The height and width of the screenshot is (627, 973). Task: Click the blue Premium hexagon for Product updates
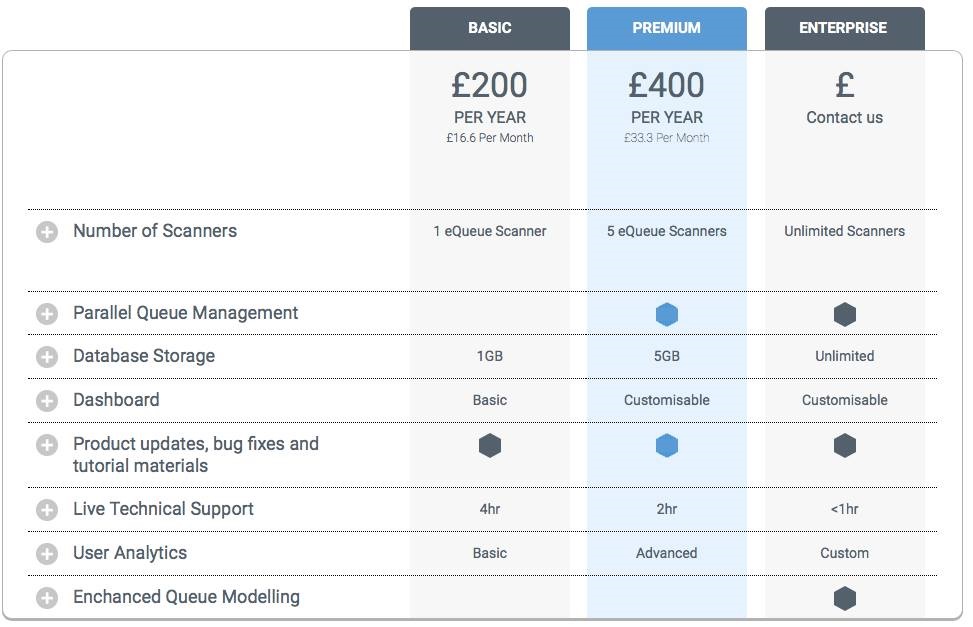tap(666, 445)
